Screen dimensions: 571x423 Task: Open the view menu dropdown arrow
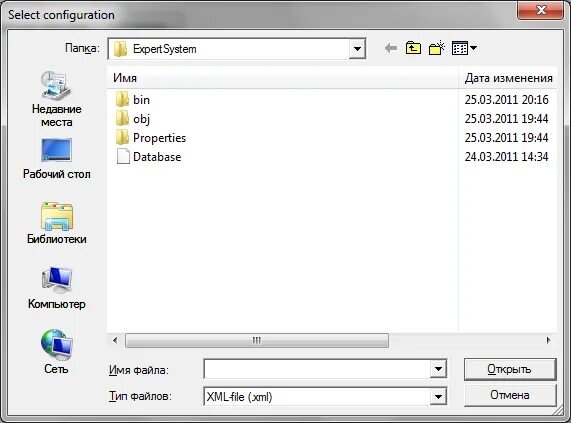tap(473, 48)
